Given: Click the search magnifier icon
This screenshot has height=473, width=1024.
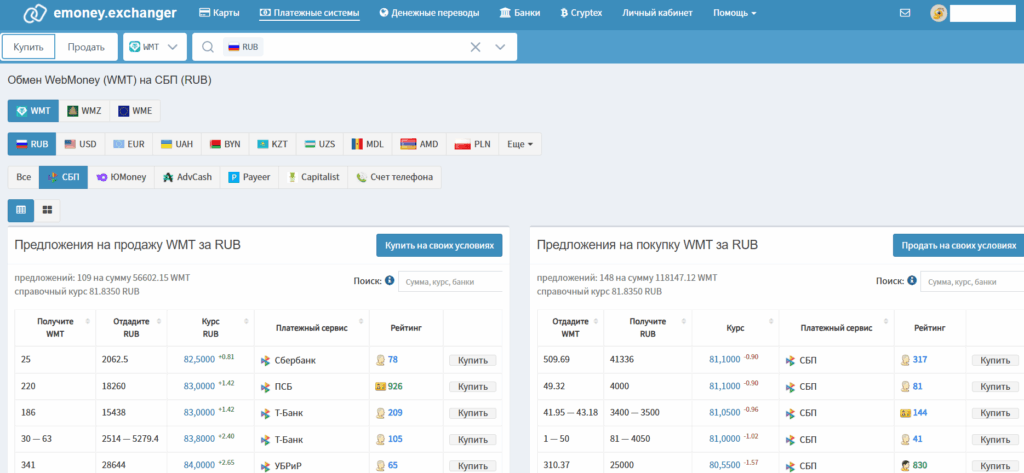Looking at the screenshot, I should click(x=208, y=47).
